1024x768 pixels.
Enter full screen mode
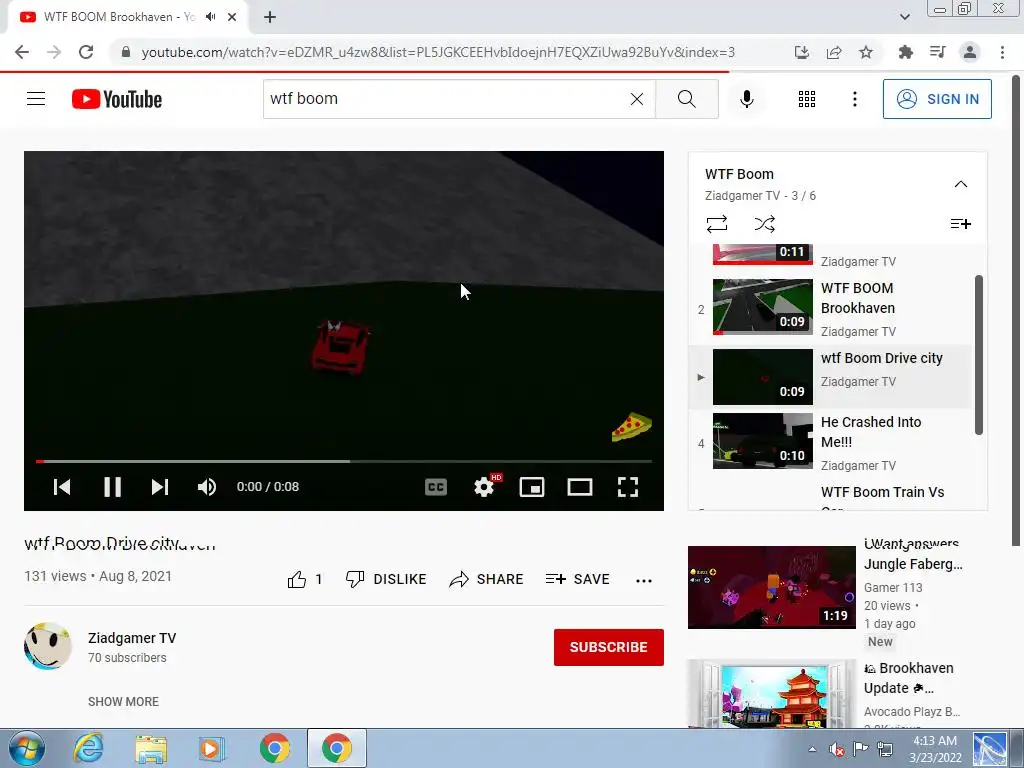tap(628, 487)
